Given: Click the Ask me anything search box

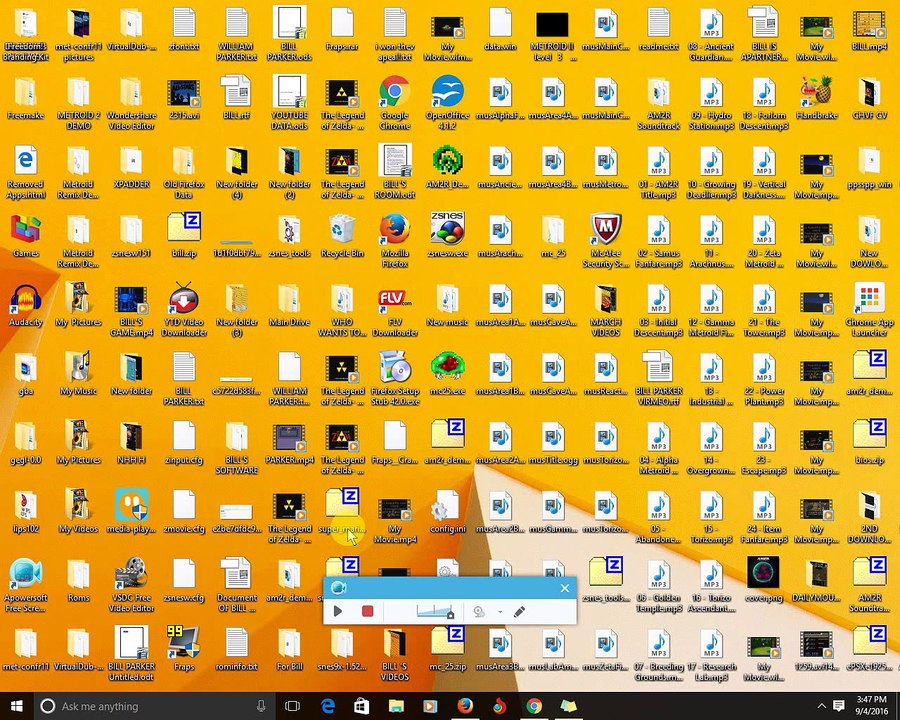Looking at the screenshot, I should click(x=155, y=706).
